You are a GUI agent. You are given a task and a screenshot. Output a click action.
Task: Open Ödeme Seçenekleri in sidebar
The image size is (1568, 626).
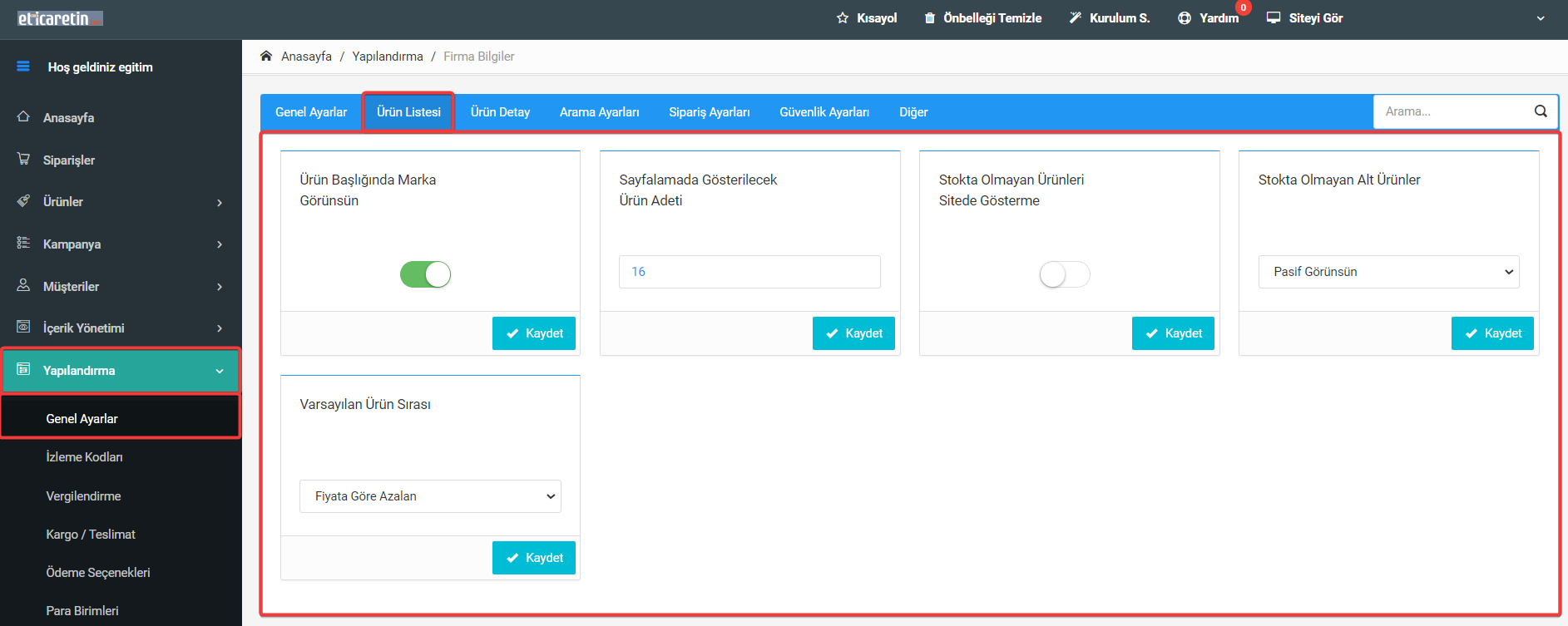coord(98,573)
